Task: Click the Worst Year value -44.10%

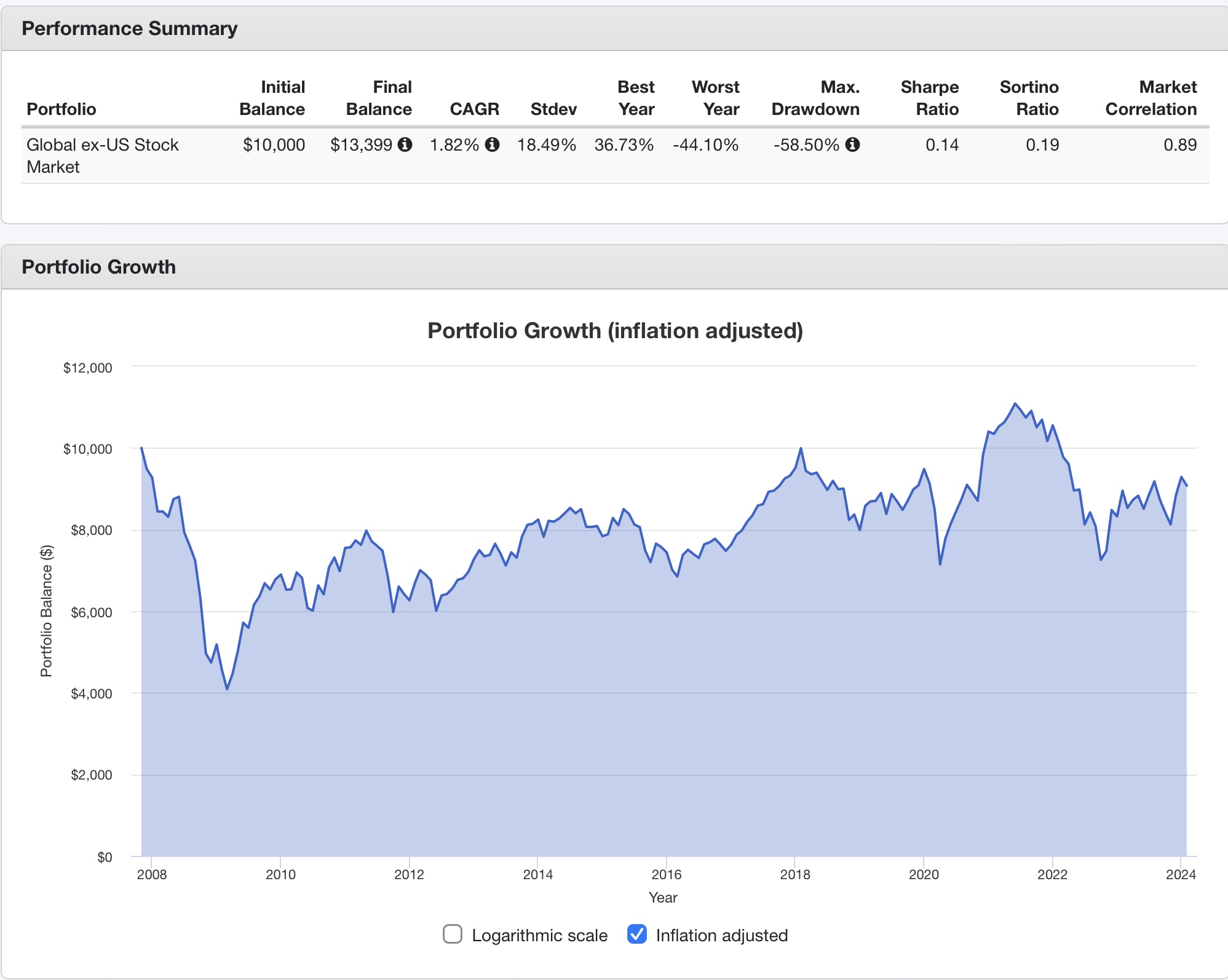Action: (x=705, y=144)
